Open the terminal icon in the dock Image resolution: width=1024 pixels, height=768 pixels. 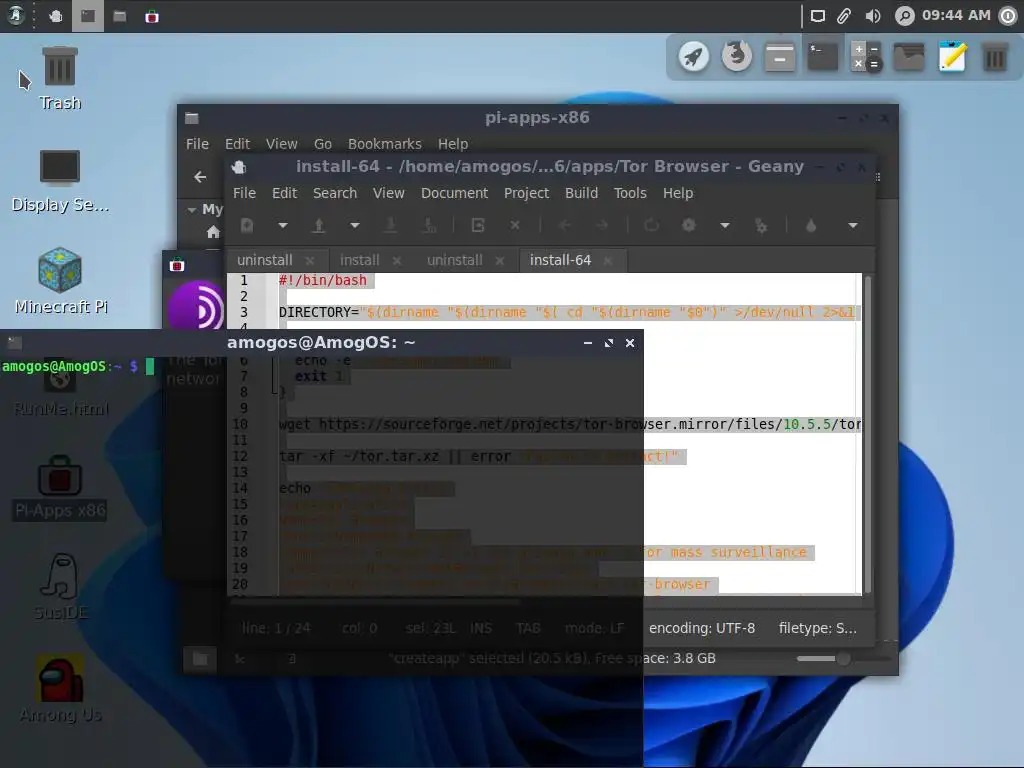pos(823,57)
